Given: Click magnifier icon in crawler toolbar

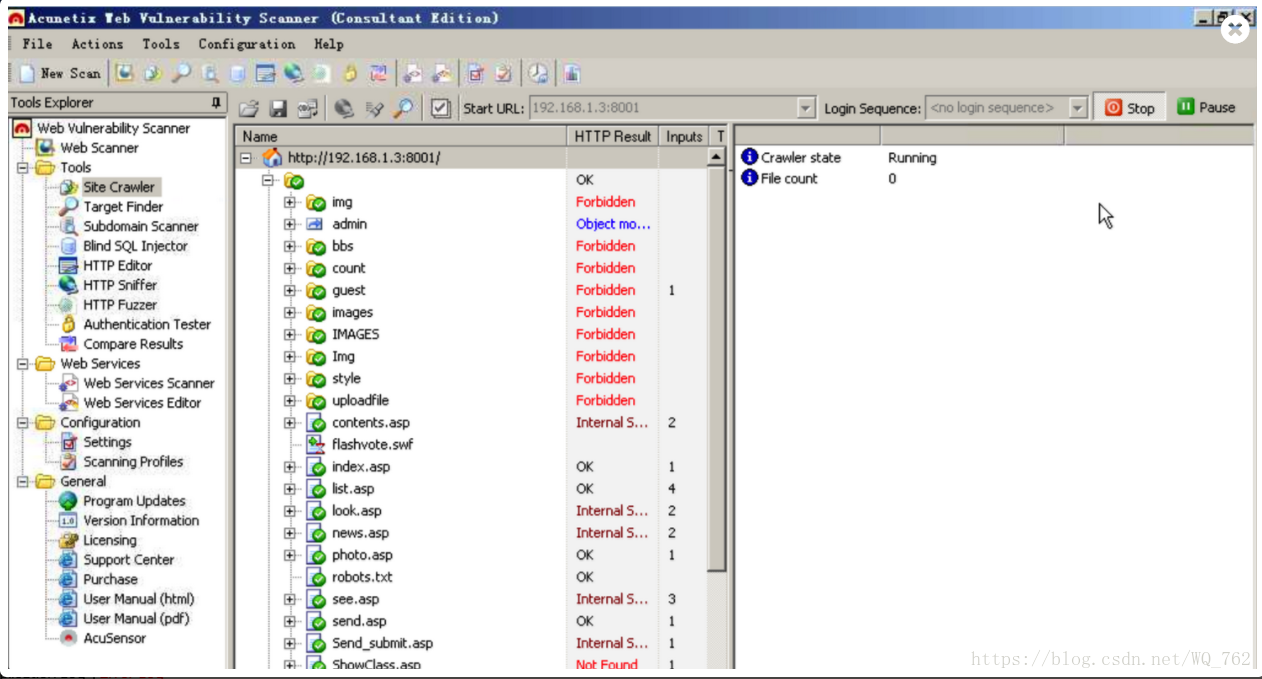Looking at the screenshot, I should (x=404, y=108).
